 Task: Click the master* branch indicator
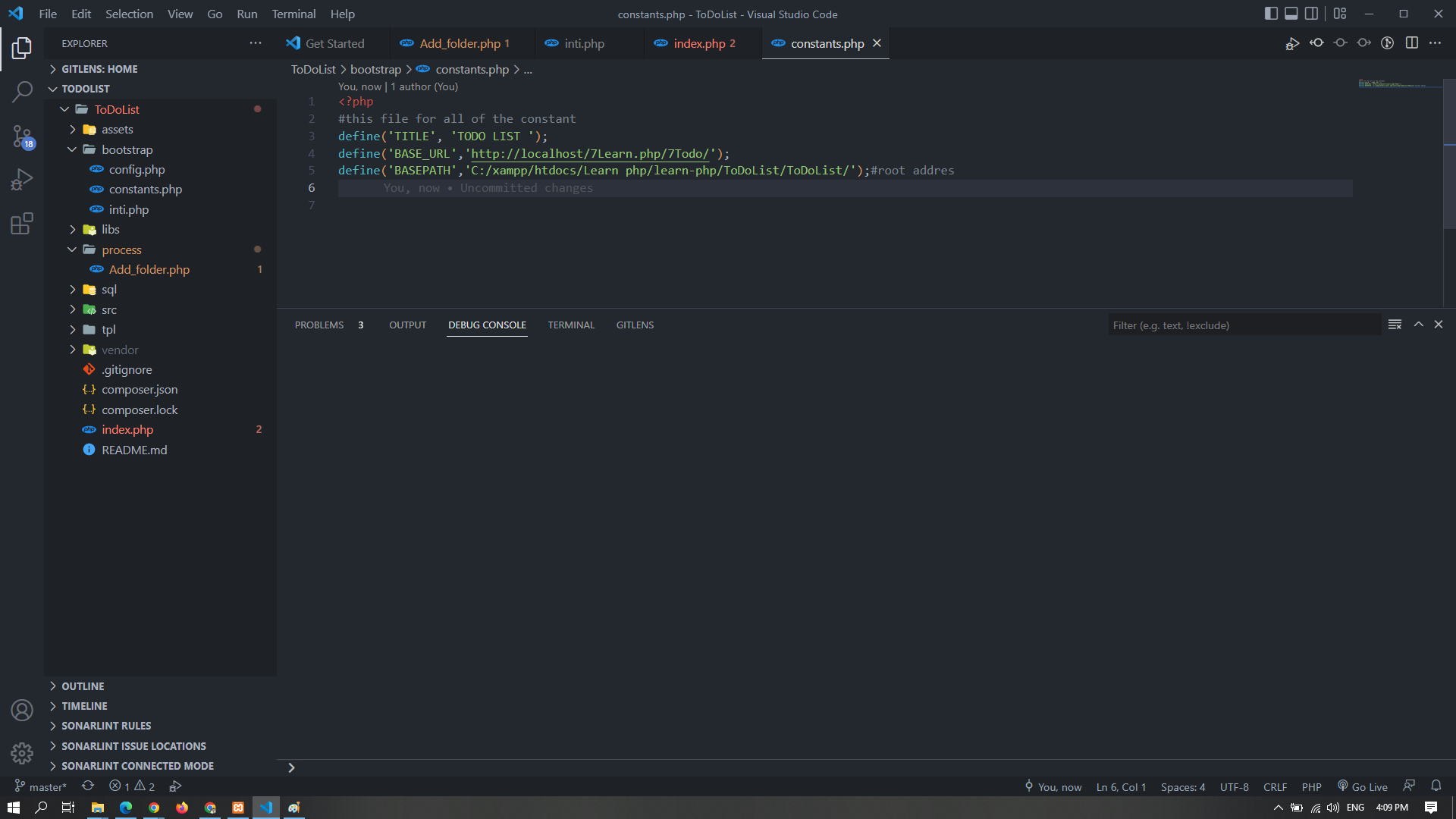(41, 786)
